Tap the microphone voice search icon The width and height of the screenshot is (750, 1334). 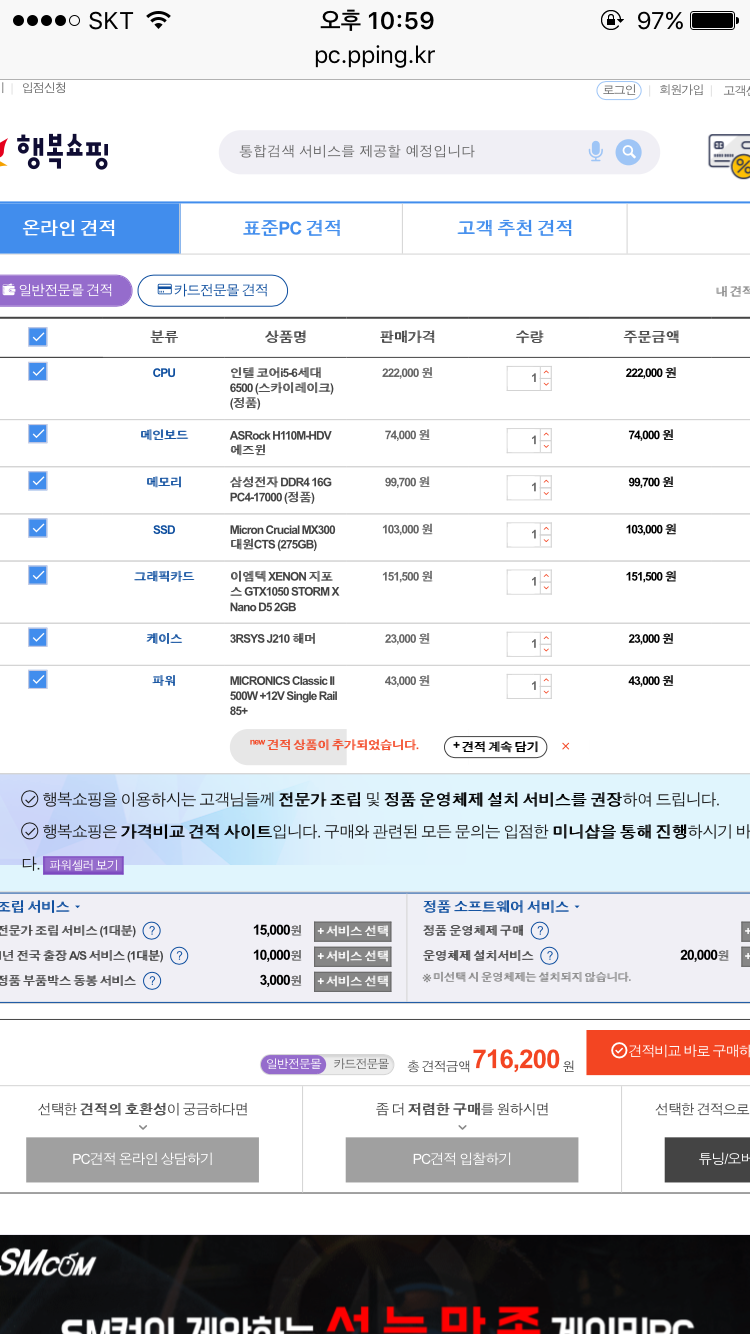[x=596, y=152]
